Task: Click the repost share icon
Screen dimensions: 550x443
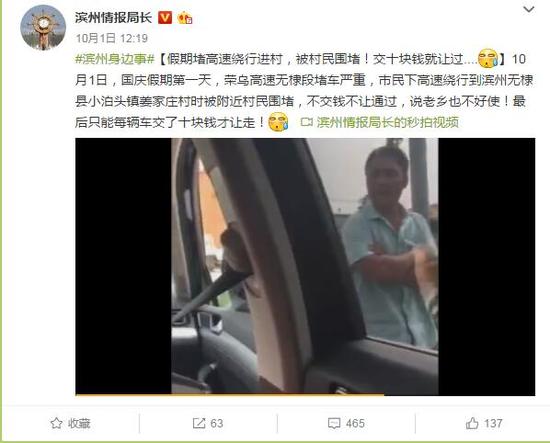Action: tap(199, 423)
